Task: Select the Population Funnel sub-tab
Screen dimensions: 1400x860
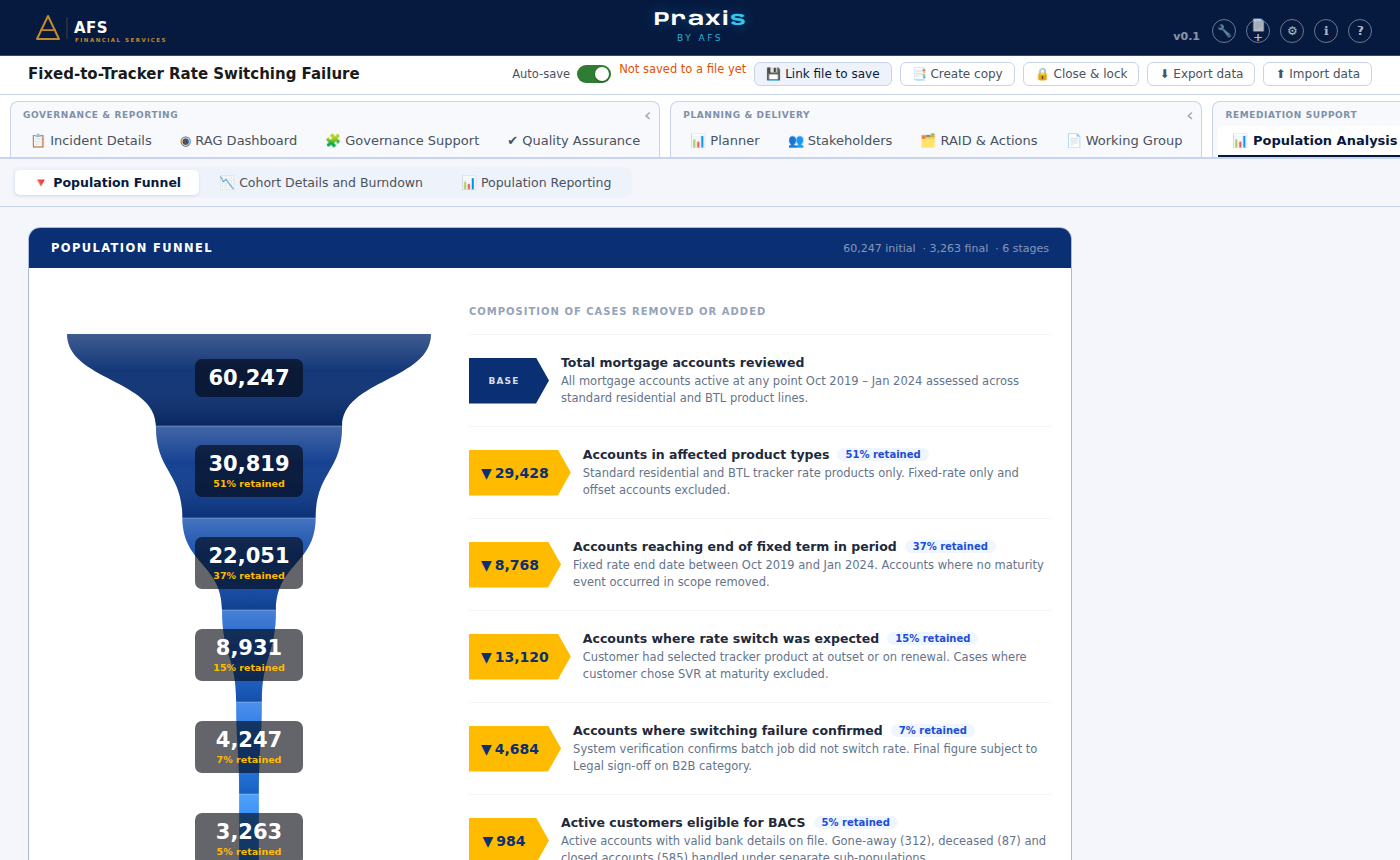Action: pyautogui.click(x=107, y=182)
